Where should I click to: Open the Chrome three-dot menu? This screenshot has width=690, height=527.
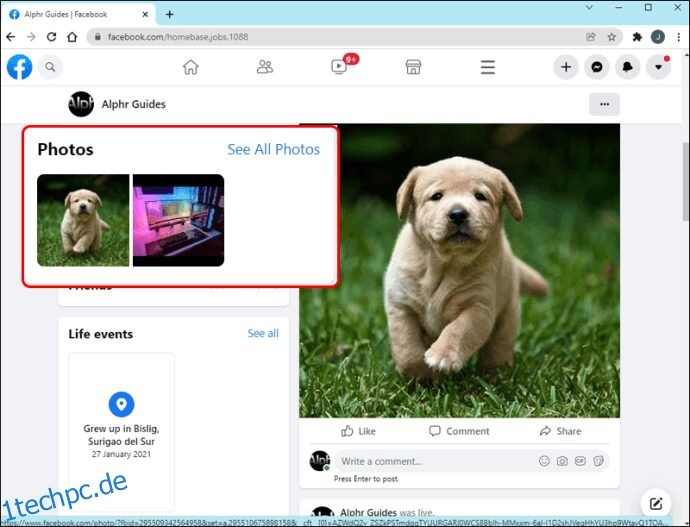[679, 37]
